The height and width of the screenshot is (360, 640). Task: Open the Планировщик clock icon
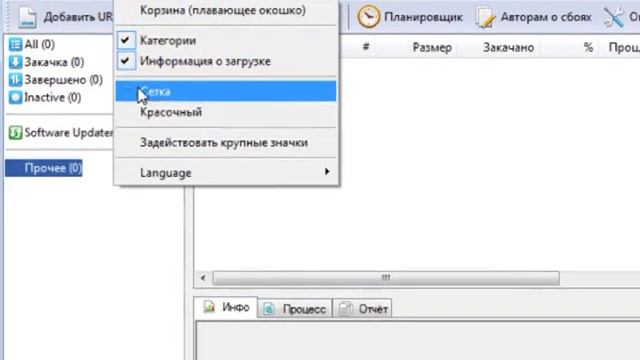[x=368, y=17]
